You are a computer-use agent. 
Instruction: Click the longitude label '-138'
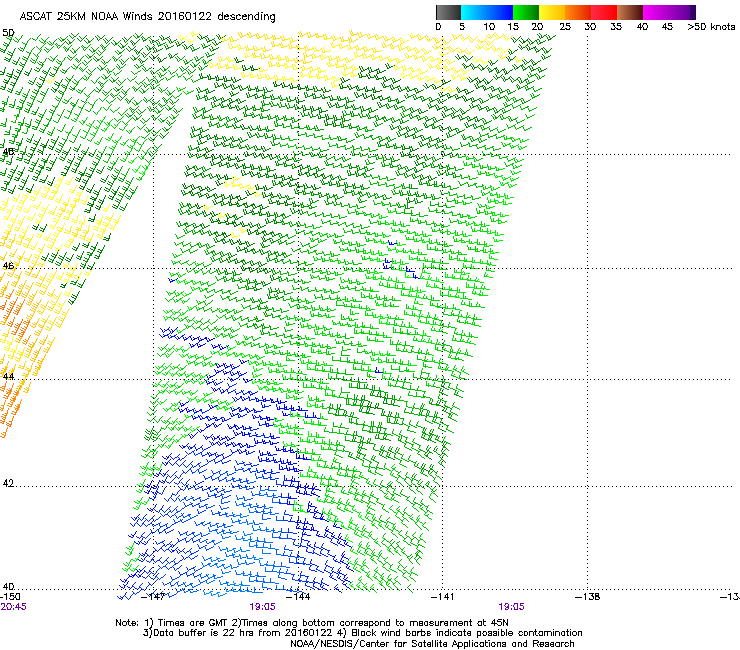[588, 597]
